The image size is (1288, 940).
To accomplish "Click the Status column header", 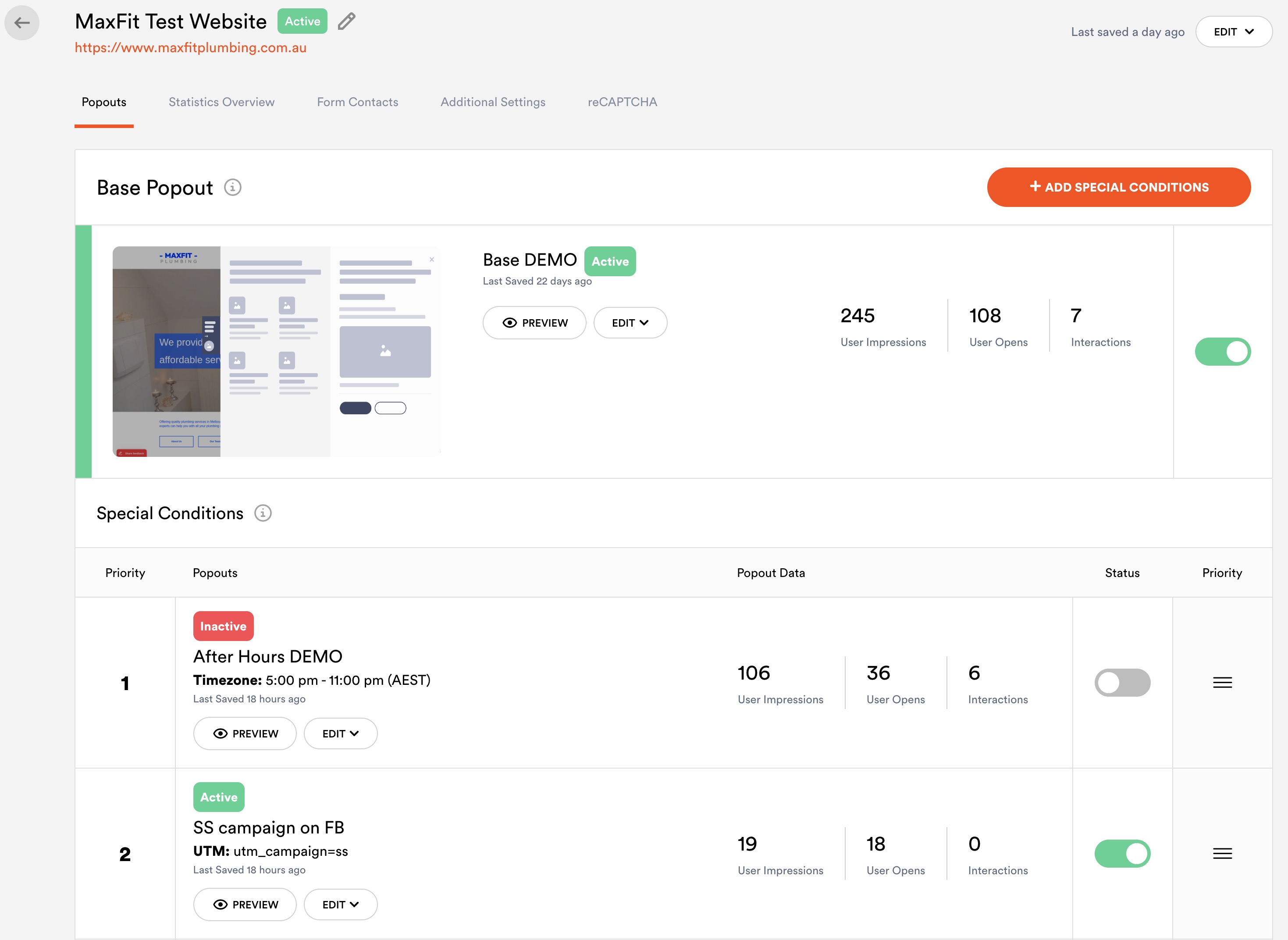I will coord(1122,573).
